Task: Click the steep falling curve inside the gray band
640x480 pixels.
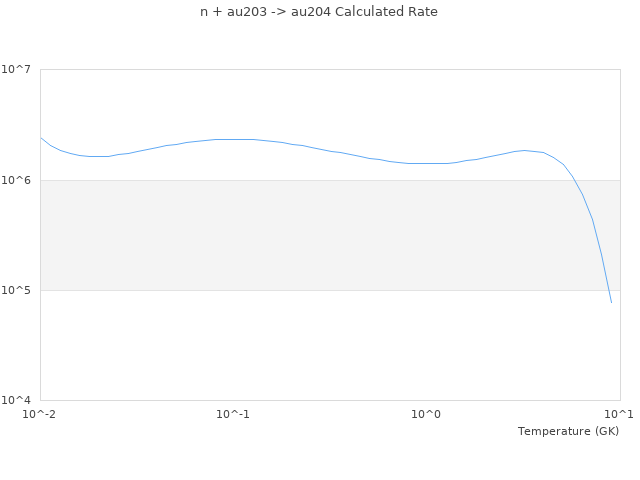Action: [x=593, y=220]
